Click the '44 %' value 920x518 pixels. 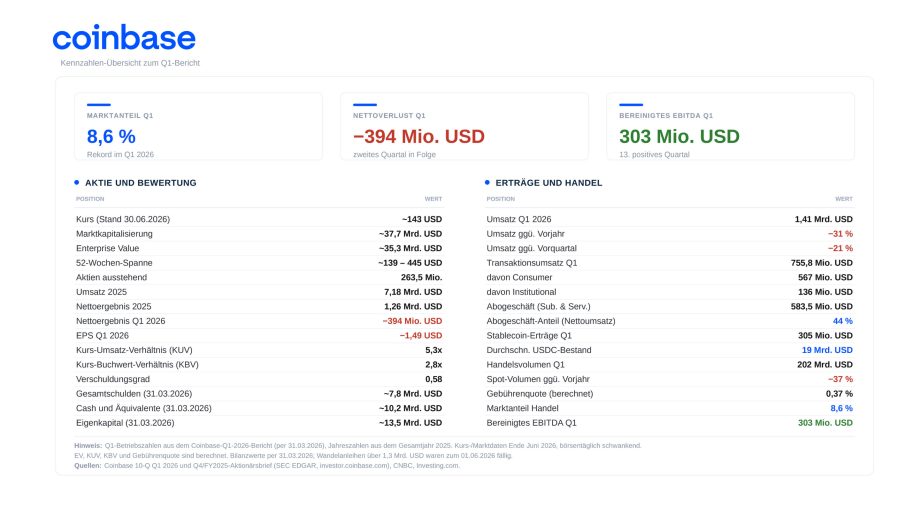[x=843, y=321]
